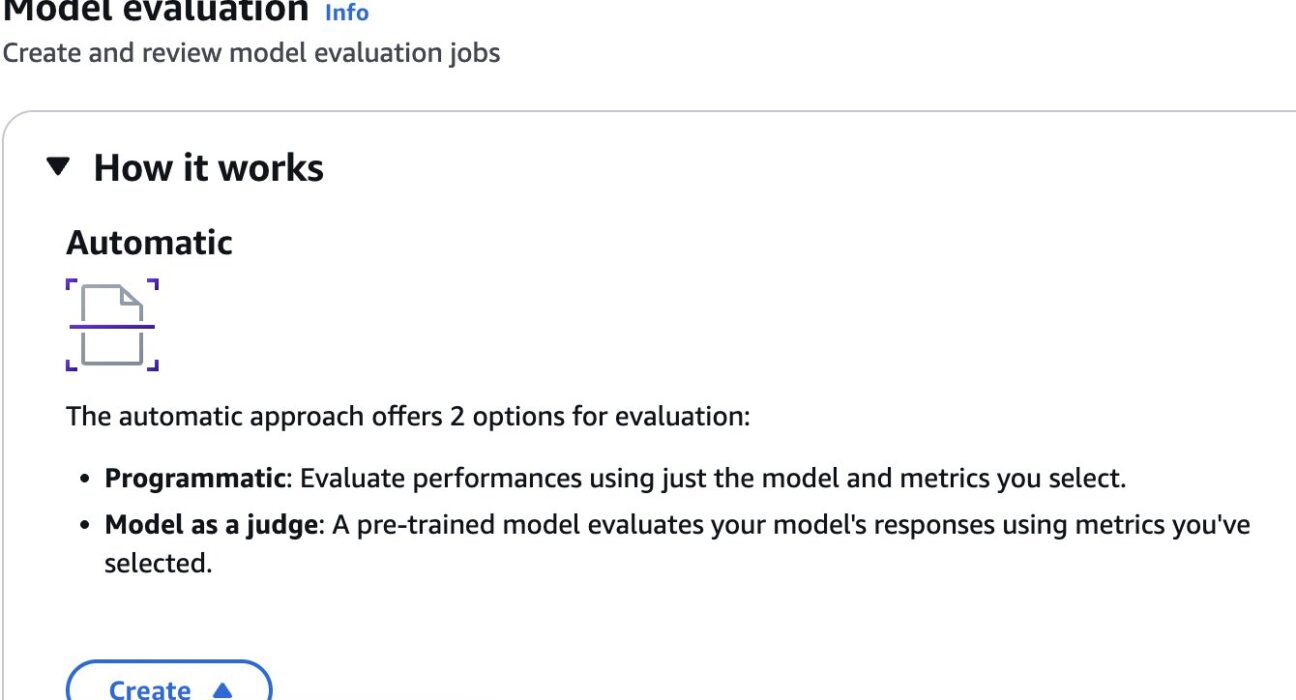The image size is (1296, 700).
Task: Click the purple scan line in icon
Action: click(x=112, y=326)
